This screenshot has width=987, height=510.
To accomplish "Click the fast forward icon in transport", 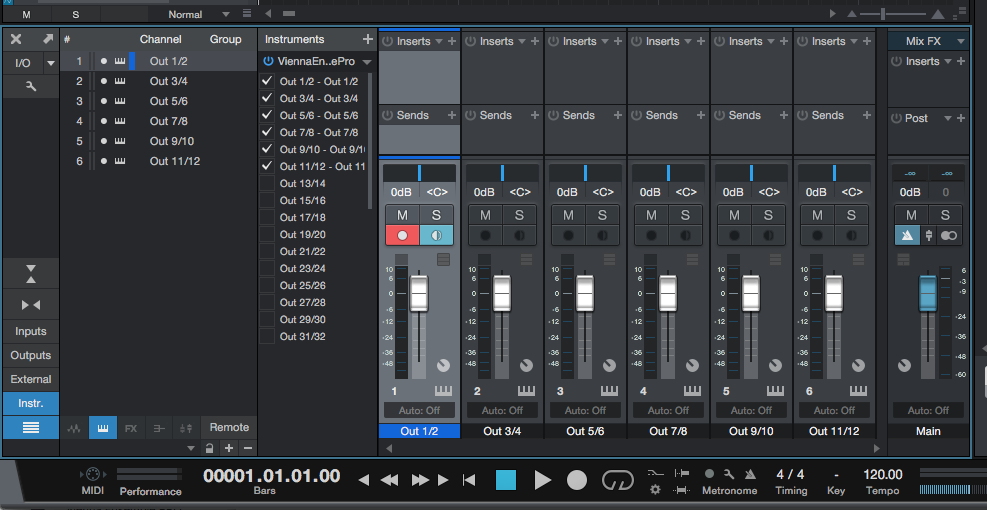I will [420, 480].
